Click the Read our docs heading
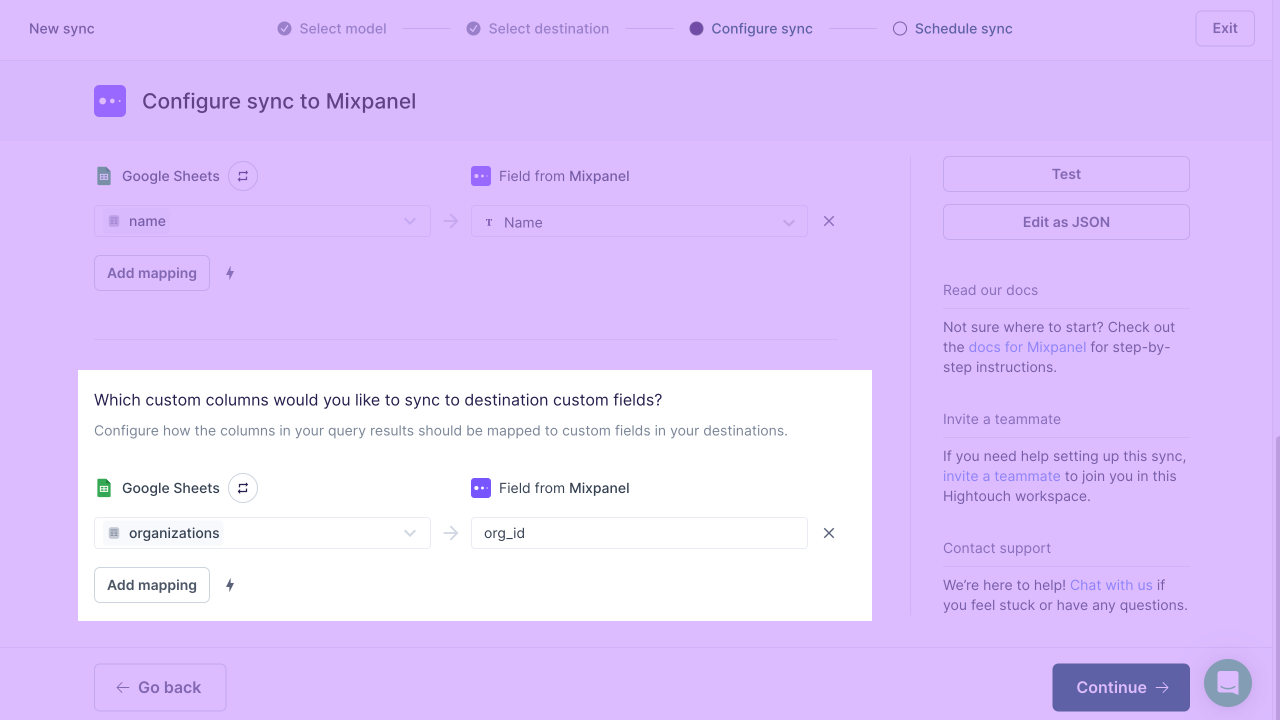The width and height of the screenshot is (1280, 720). (990, 290)
